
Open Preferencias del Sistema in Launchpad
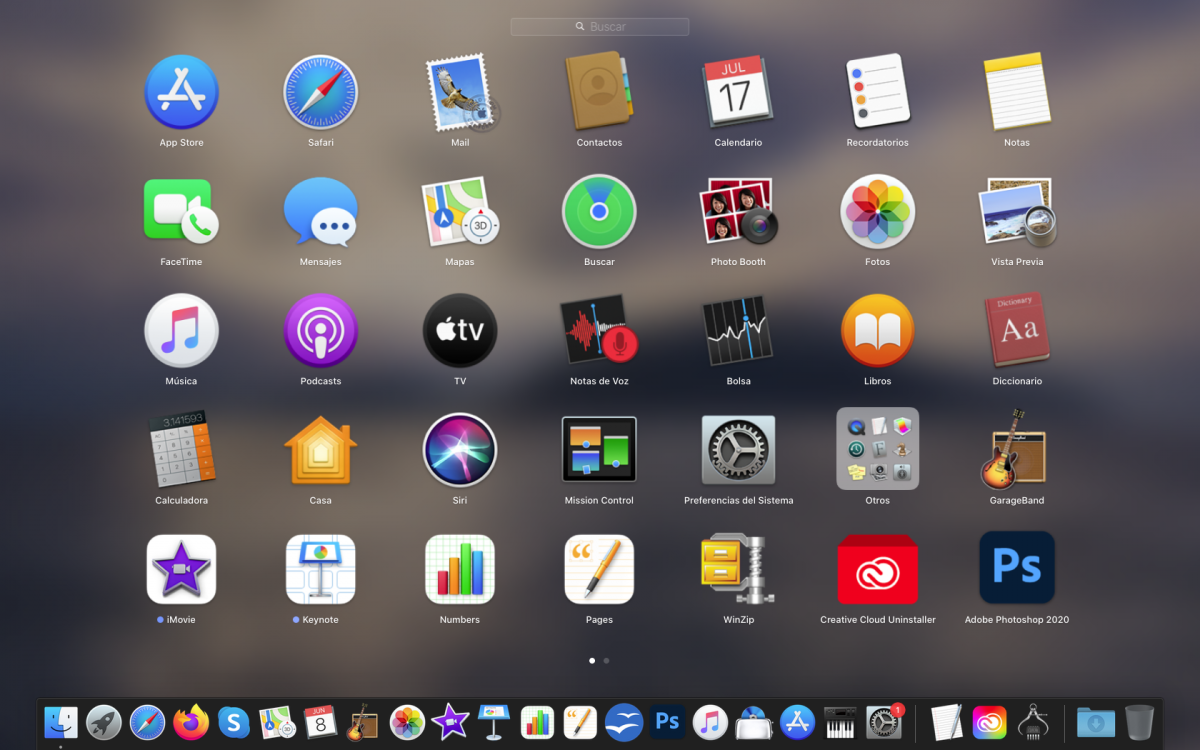[738, 449]
